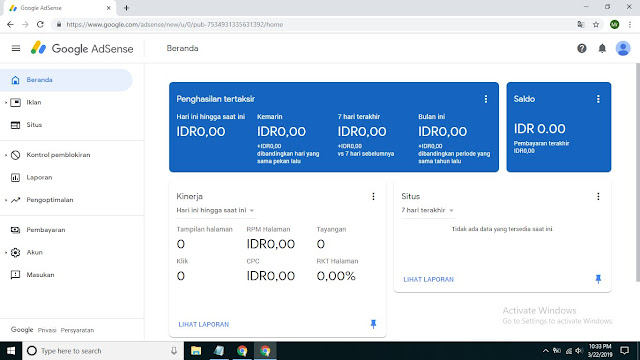The width and height of the screenshot is (640, 360).
Task: Reload the page
Action: [40, 24]
